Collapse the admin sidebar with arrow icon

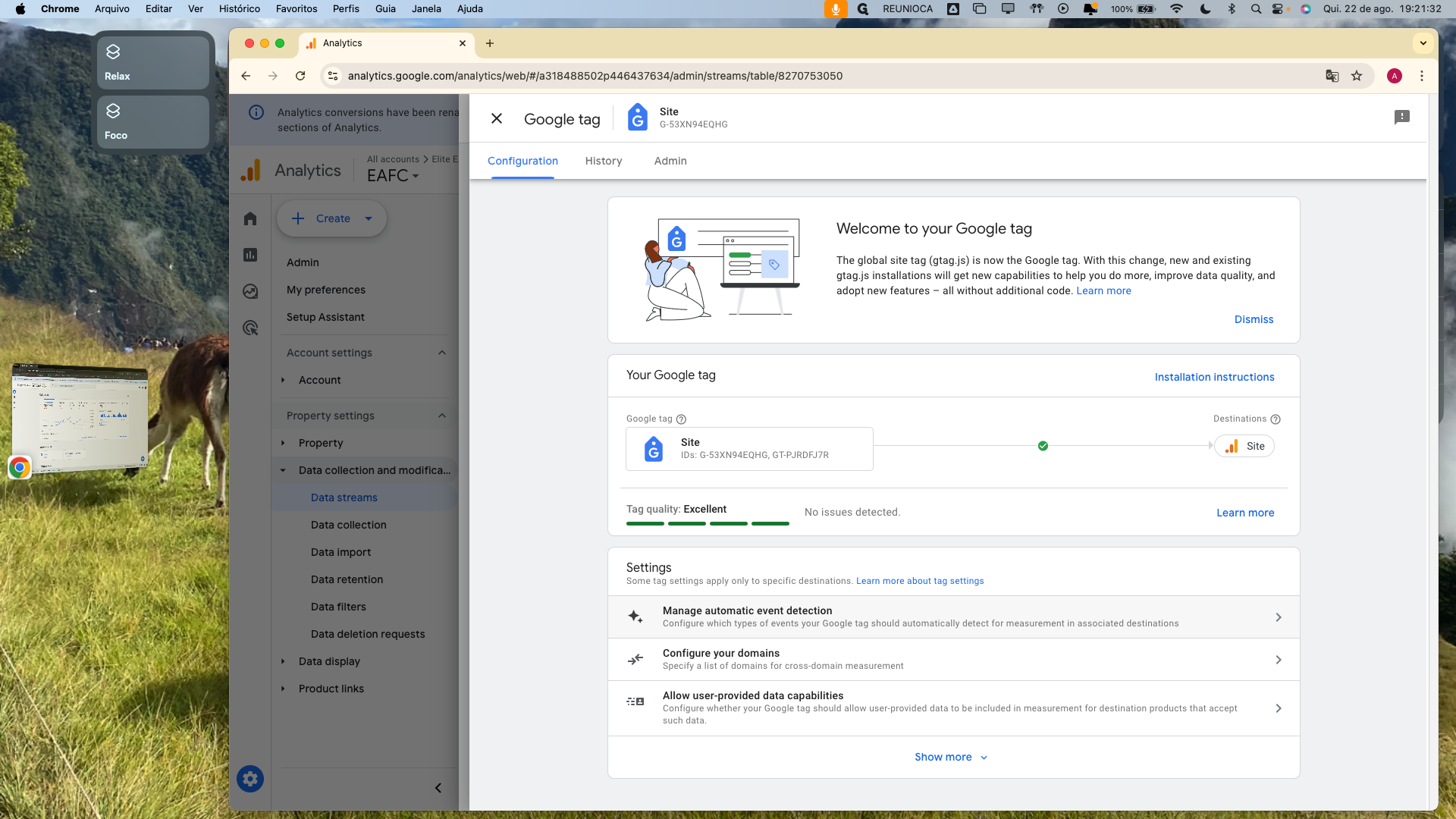click(438, 788)
